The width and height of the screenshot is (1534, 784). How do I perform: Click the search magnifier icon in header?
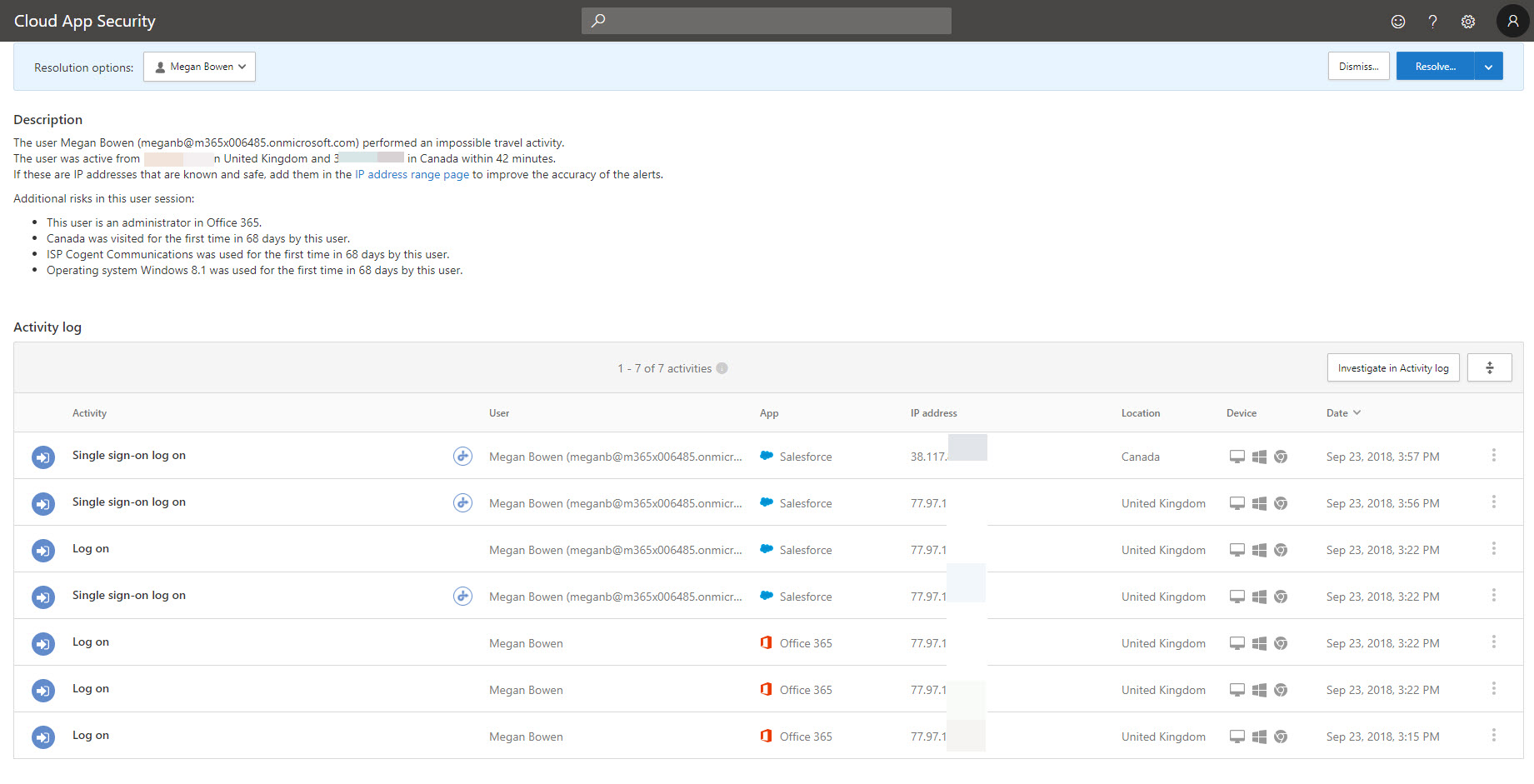pyautogui.click(x=598, y=21)
